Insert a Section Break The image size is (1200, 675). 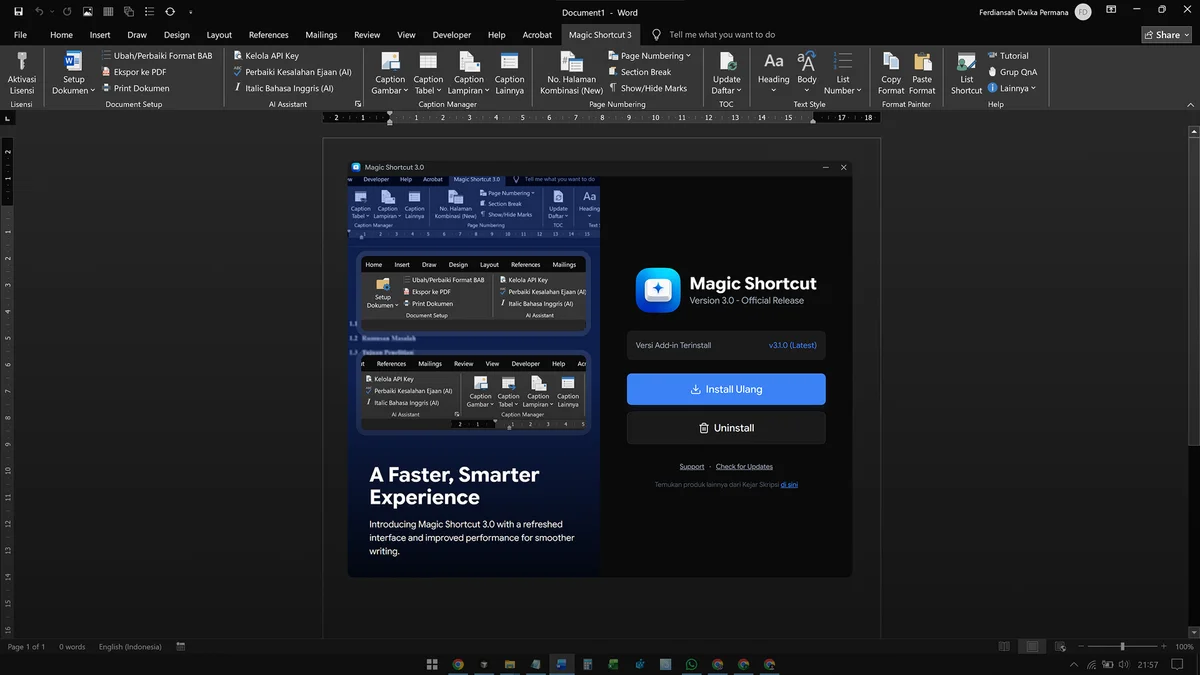point(639,72)
